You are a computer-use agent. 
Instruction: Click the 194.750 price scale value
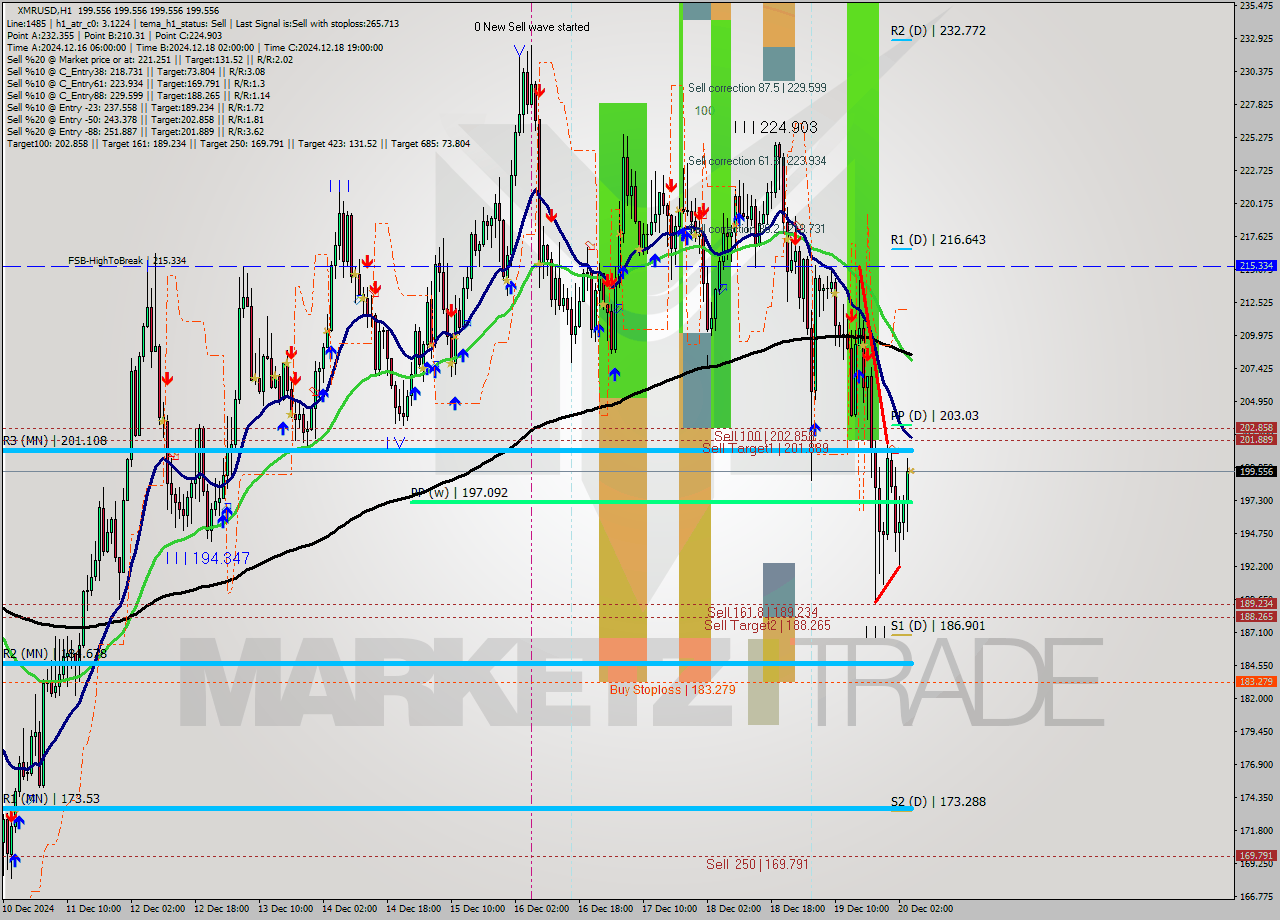point(1256,534)
